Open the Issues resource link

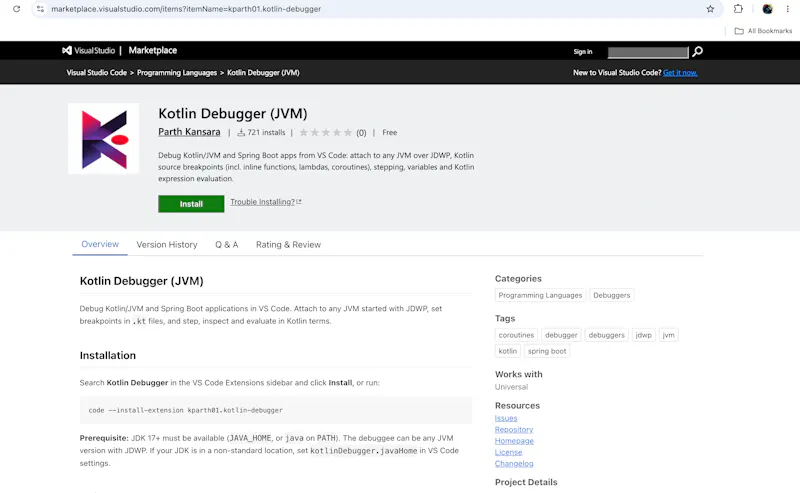click(506, 418)
